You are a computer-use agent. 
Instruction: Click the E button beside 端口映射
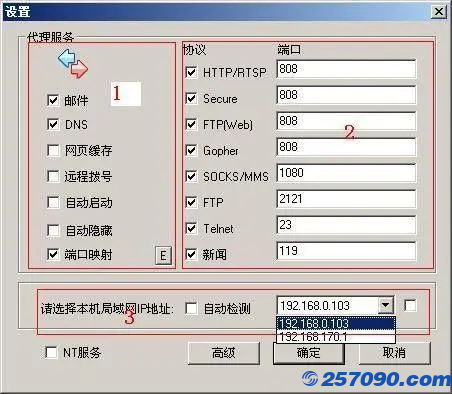click(163, 256)
